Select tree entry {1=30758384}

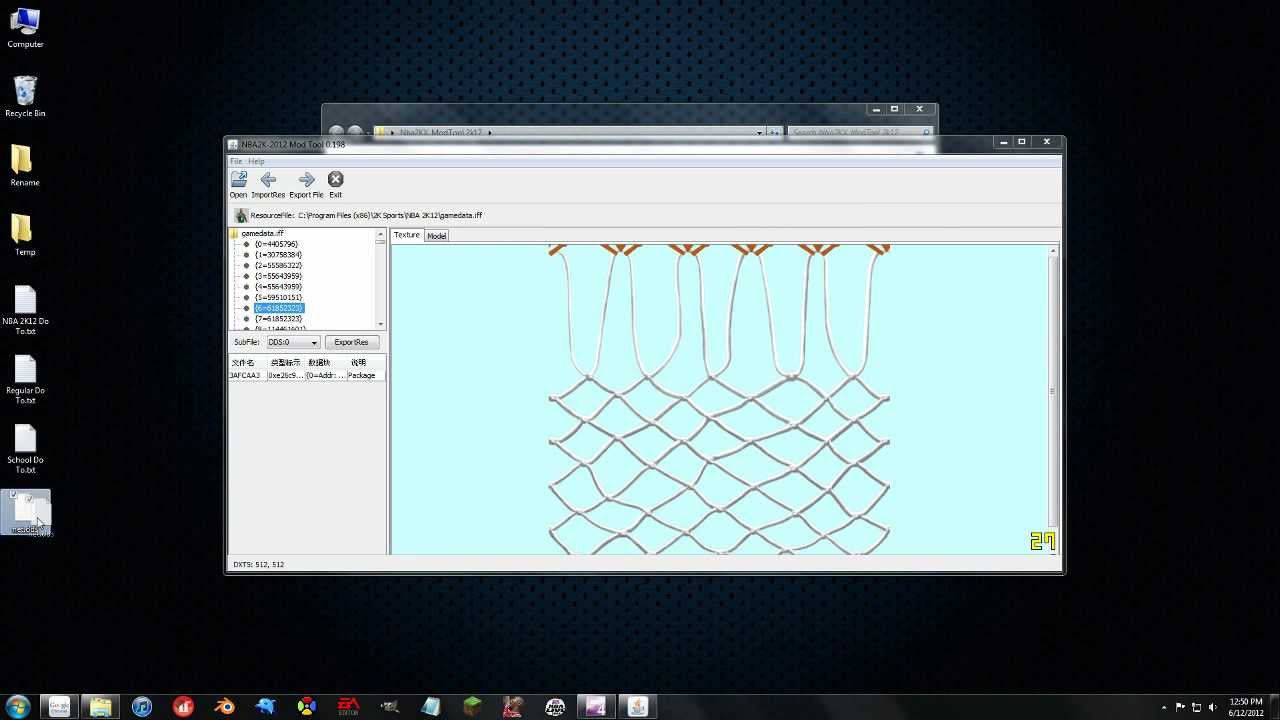(278, 255)
